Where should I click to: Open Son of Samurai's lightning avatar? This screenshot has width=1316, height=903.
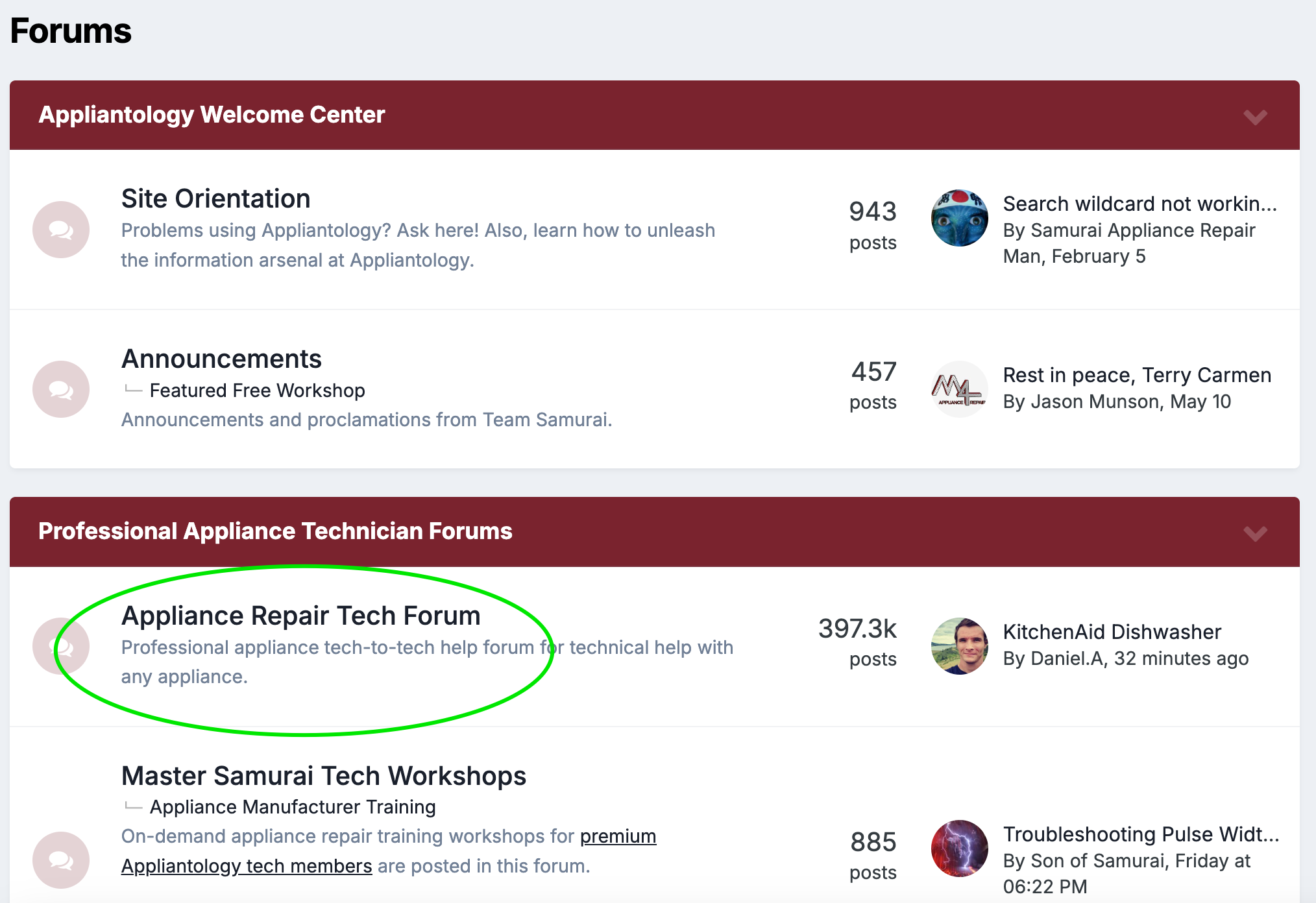959,849
